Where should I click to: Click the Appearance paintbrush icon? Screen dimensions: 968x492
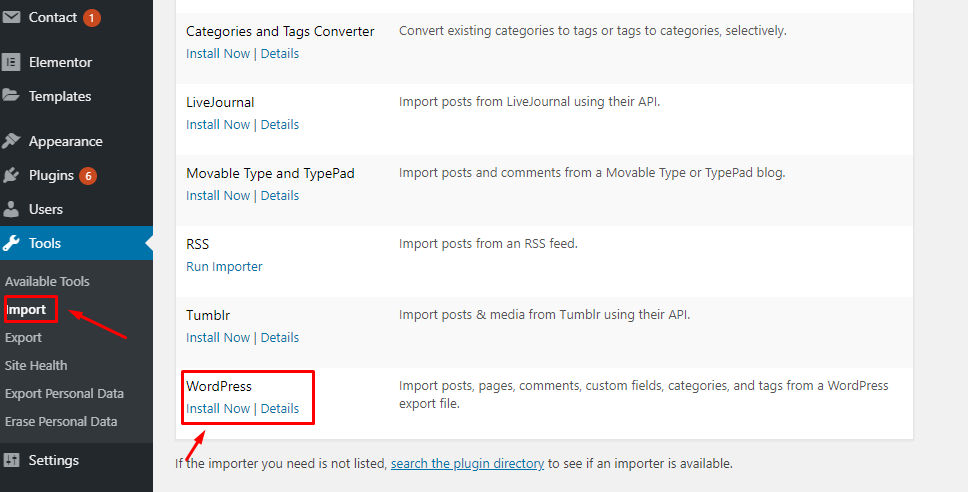tap(12, 141)
